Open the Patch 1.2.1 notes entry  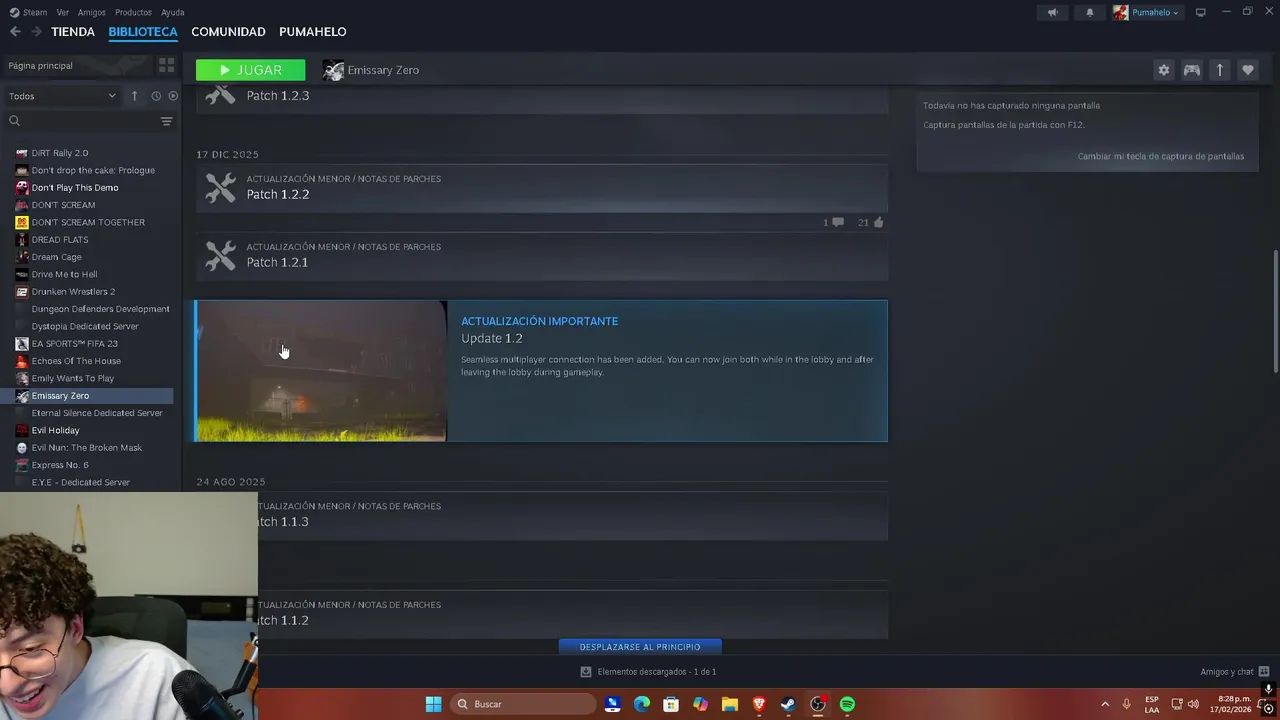(x=541, y=256)
